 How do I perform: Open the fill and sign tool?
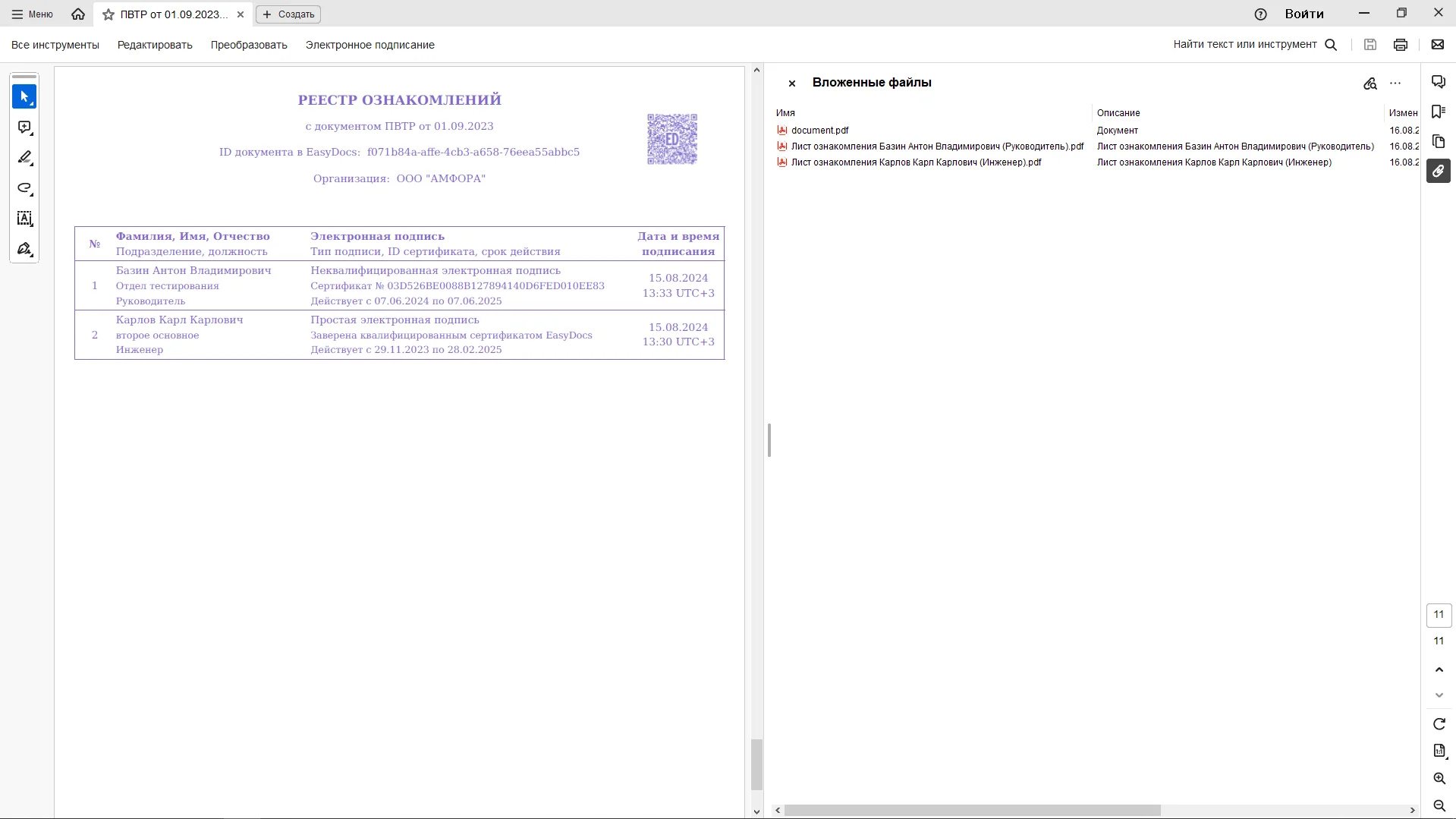click(x=24, y=249)
